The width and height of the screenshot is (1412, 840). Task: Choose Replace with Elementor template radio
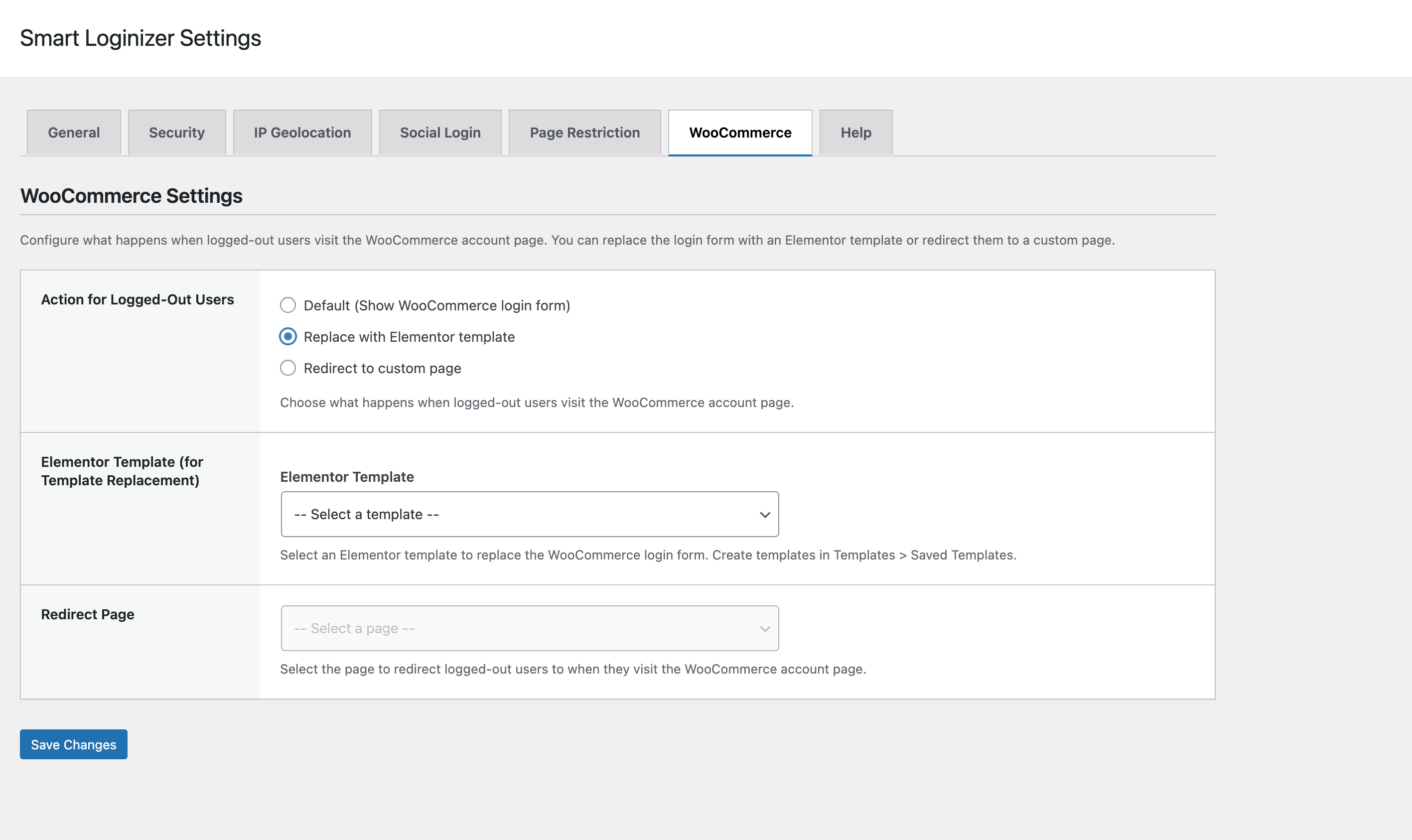pos(288,337)
